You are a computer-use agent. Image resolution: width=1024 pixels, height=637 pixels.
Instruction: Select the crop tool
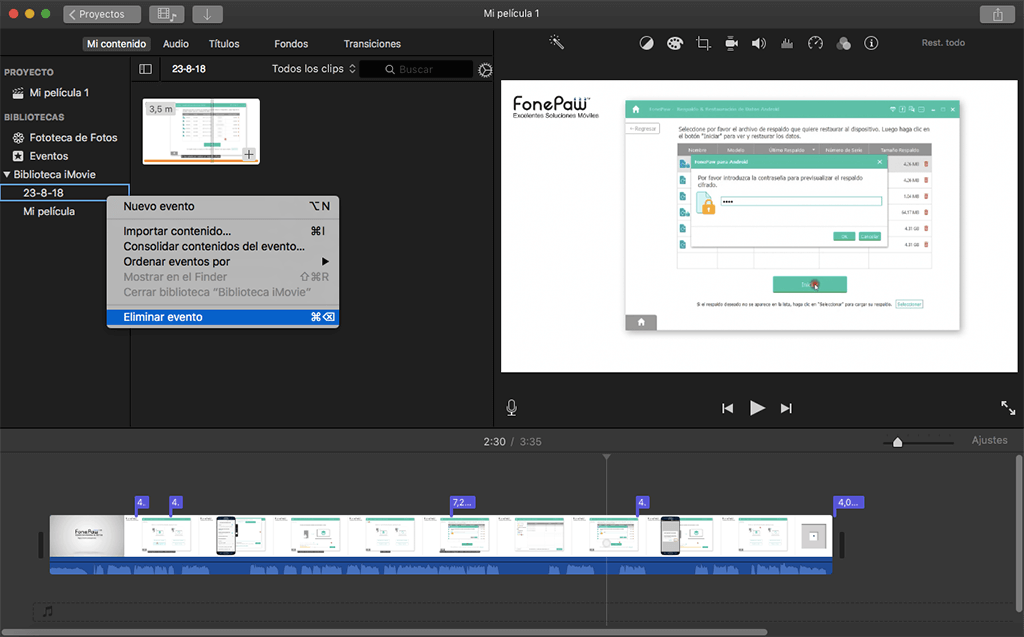click(x=703, y=43)
